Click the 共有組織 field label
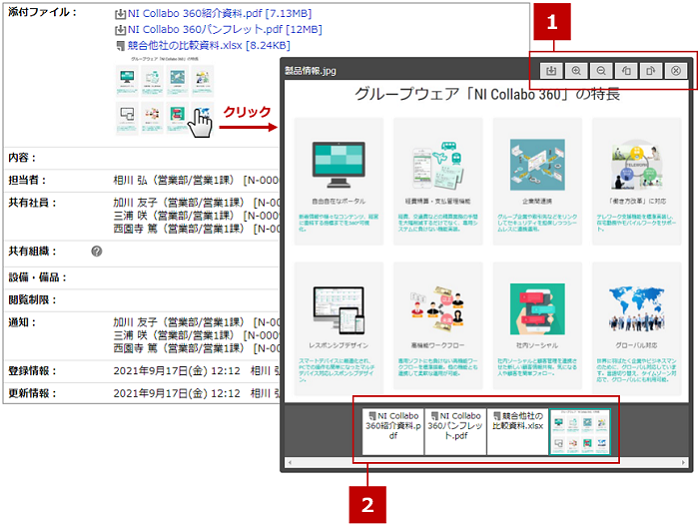This screenshot has width=699, height=525. (x=33, y=251)
